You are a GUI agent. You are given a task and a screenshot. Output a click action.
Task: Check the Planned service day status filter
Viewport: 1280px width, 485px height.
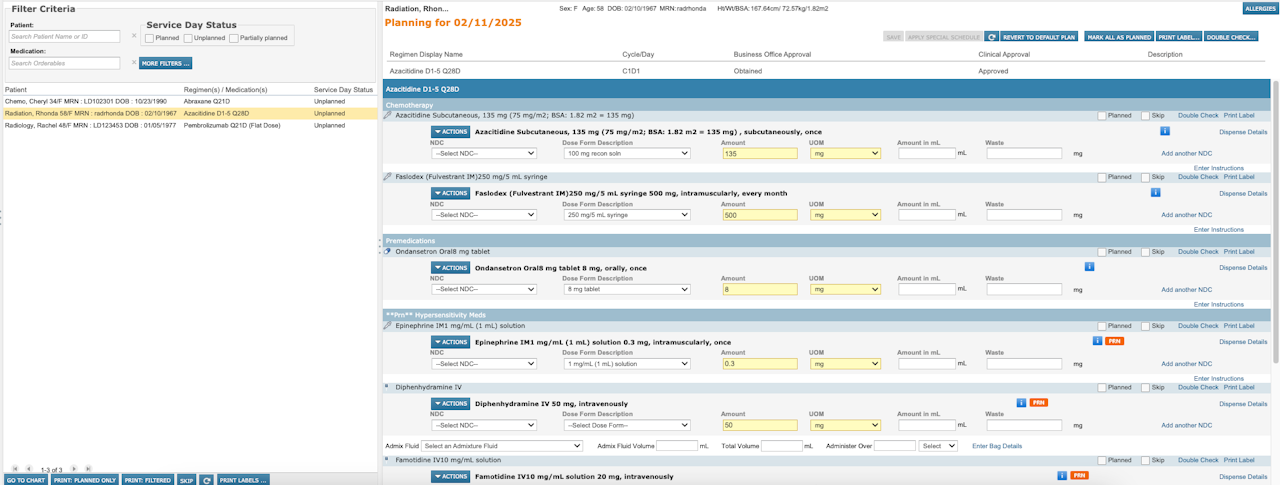click(150, 38)
